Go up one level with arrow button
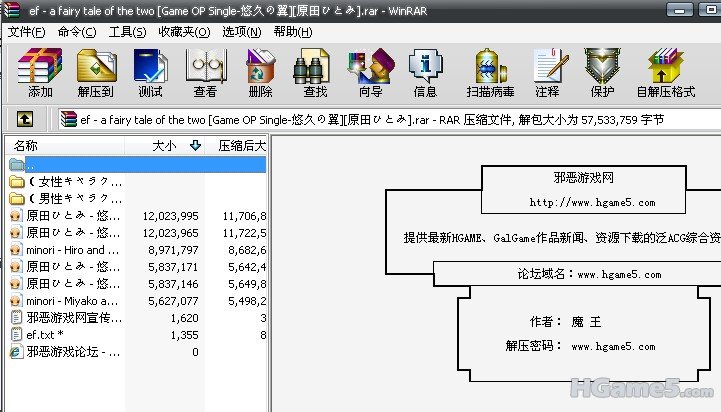 tap(25, 120)
